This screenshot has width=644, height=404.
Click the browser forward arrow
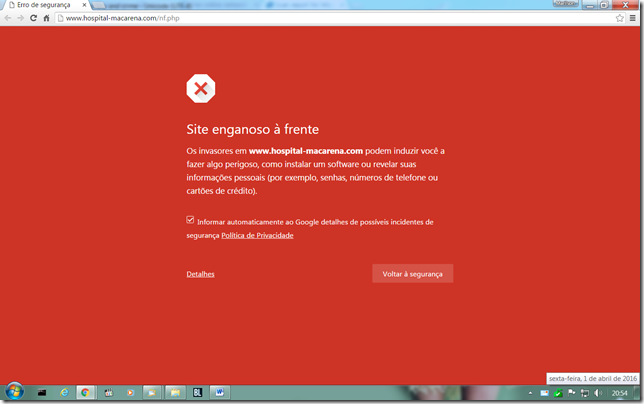click(x=20, y=18)
